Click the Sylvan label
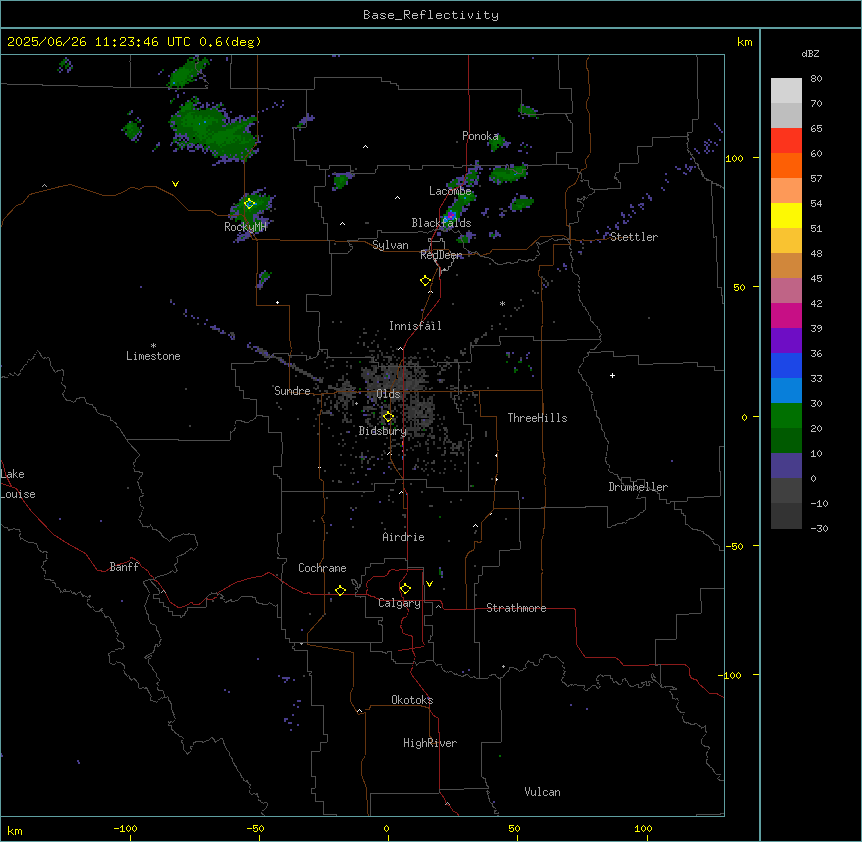The image size is (862, 842). pos(390,245)
